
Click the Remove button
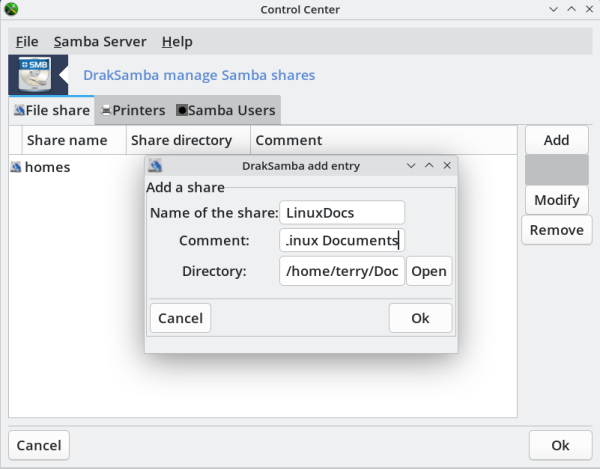tap(556, 230)
